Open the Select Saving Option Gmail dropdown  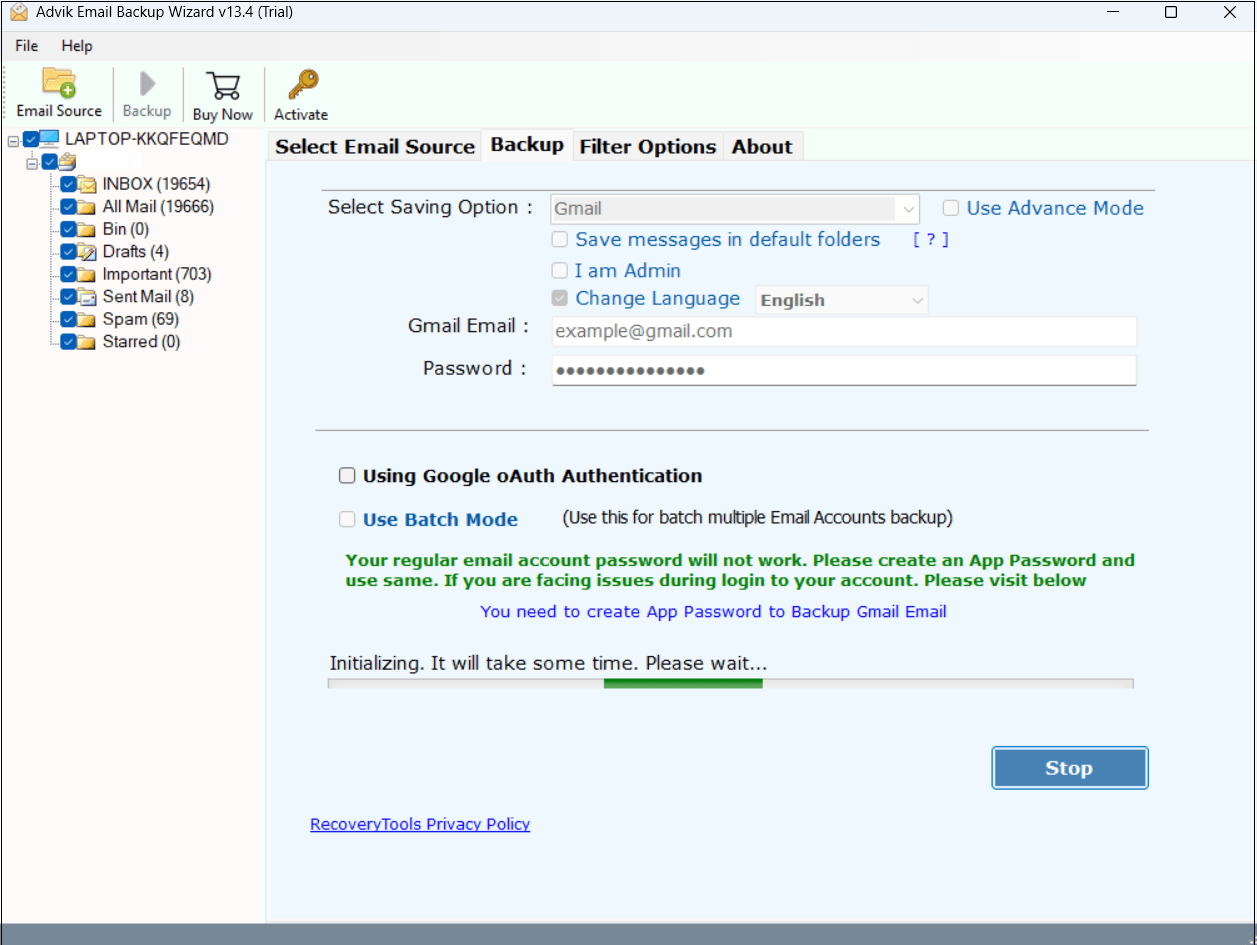[735, 209]
